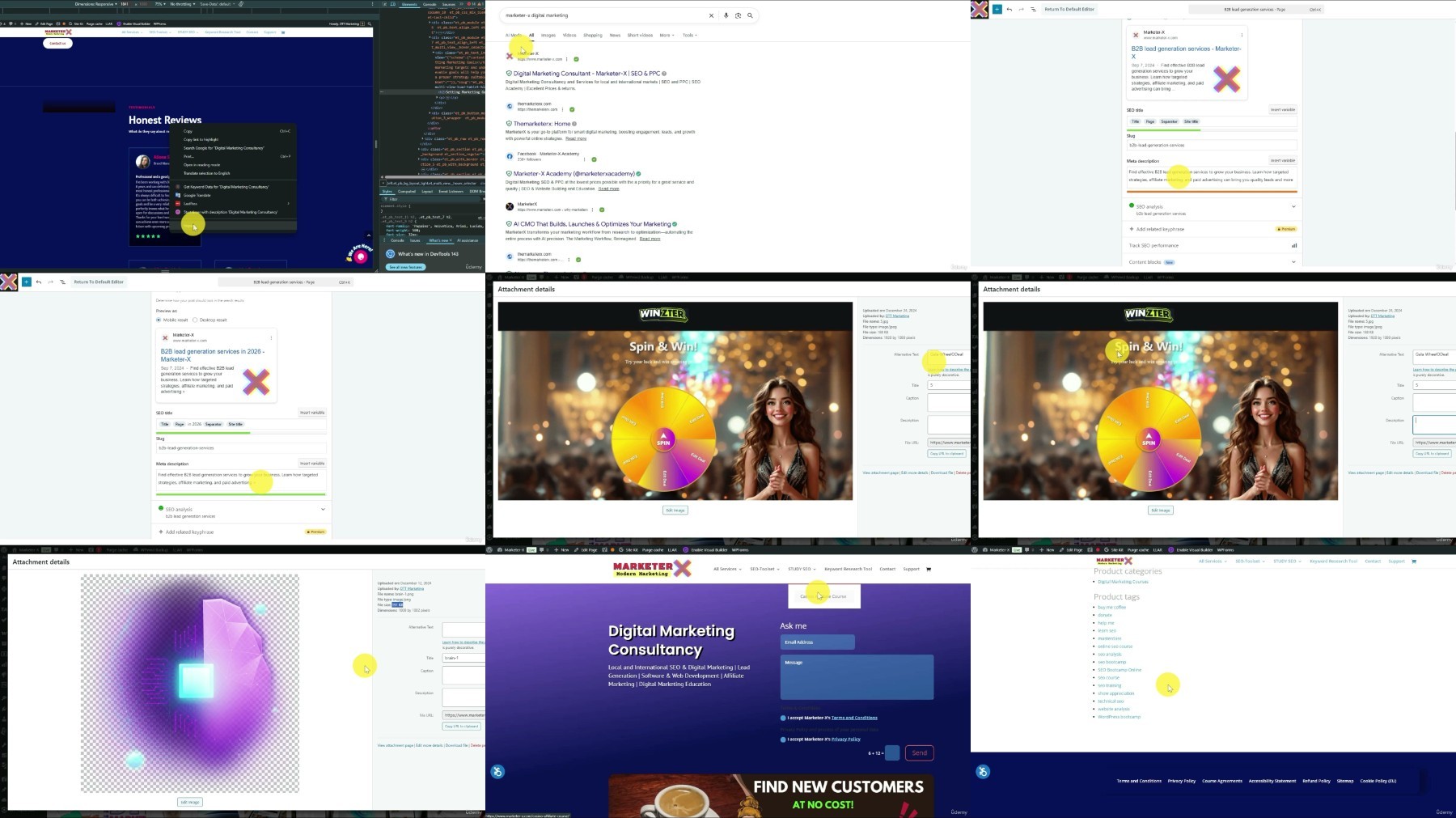Click the WordPress logo in the homepage admin bar
The image size is (1456, 818).
pos(489,549)
